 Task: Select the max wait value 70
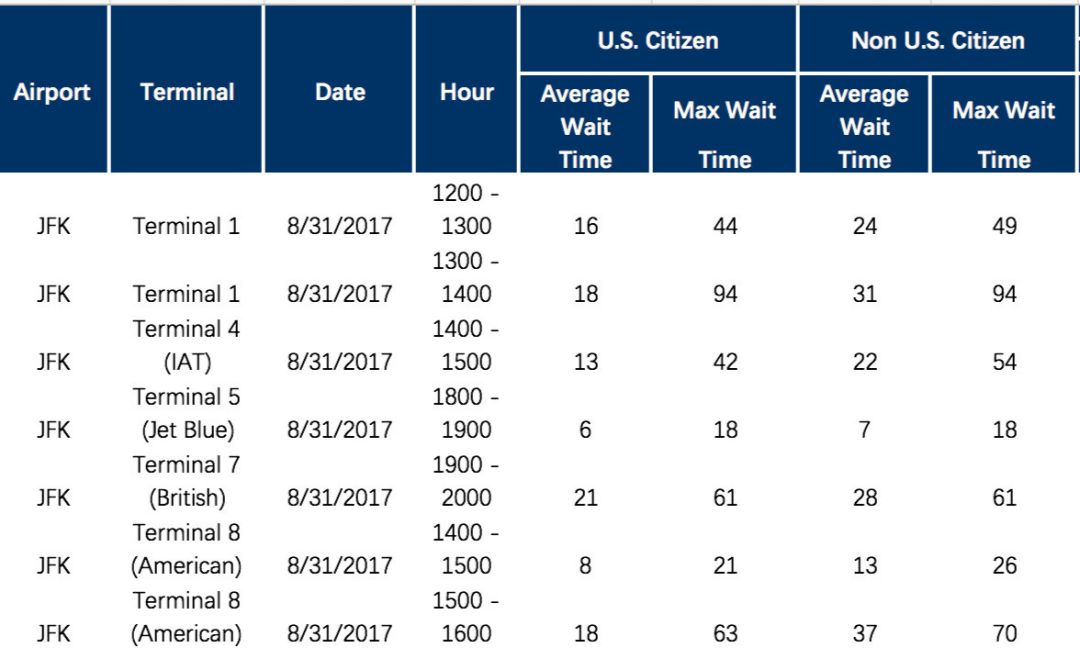click(1004, 634)
